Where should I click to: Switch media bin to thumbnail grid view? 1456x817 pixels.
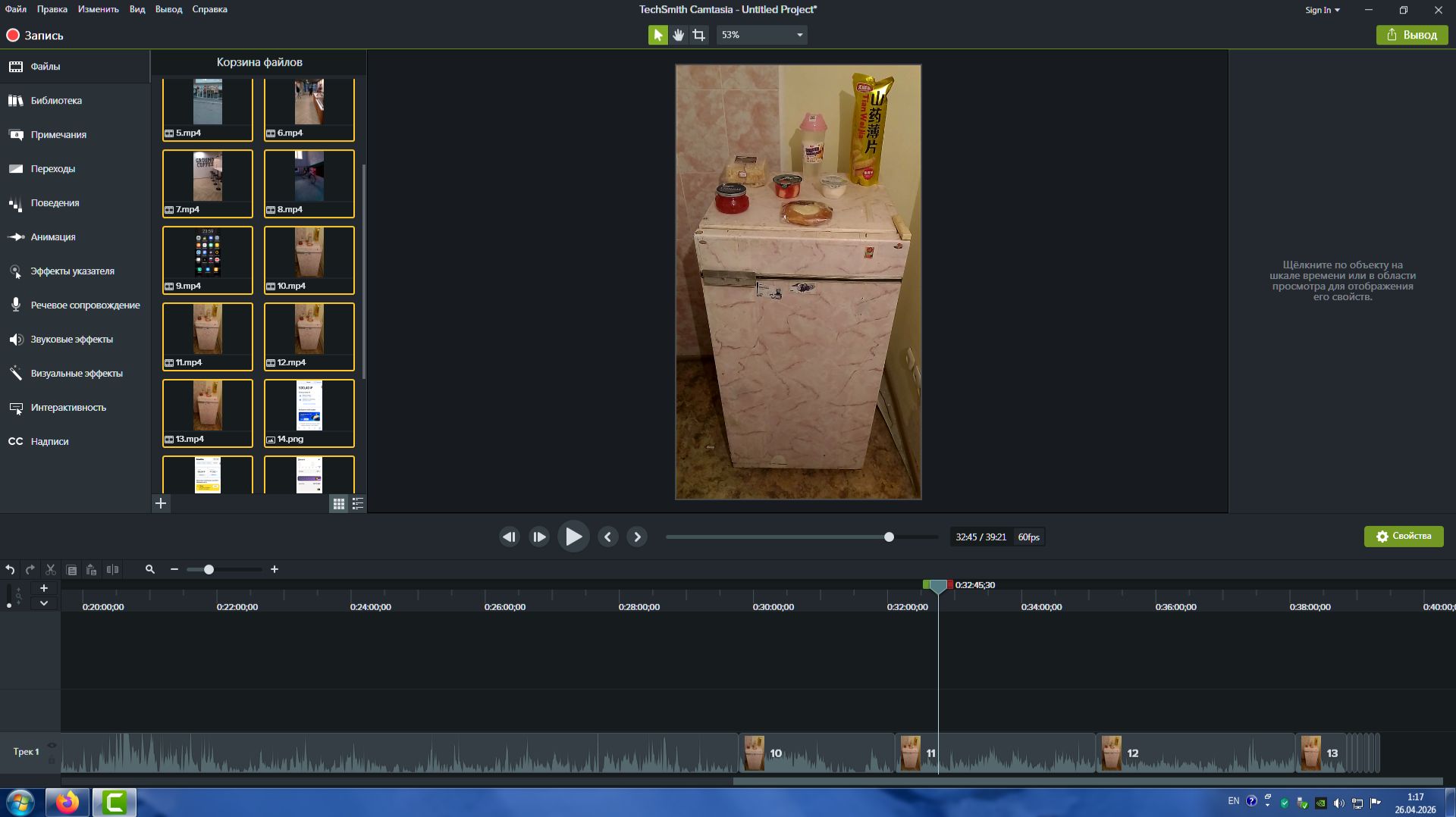pos(339,503)
